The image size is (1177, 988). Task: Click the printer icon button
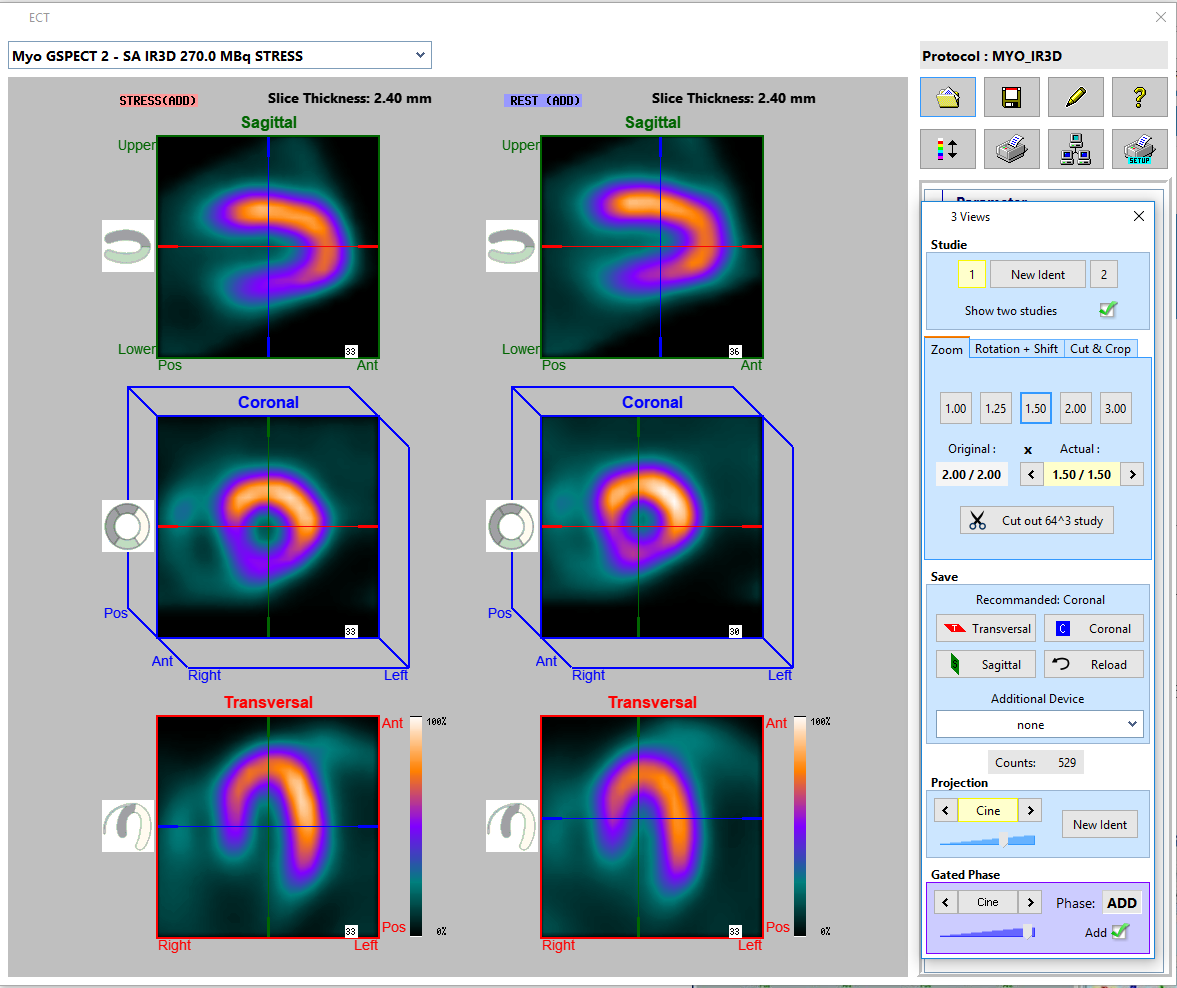point(1011,149)
